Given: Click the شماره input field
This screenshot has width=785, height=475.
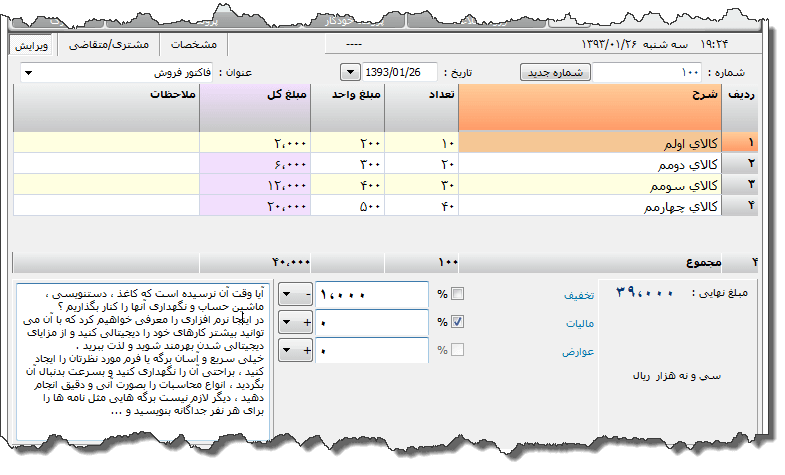Looking at the screenshot, I should (x=650, y=73).
